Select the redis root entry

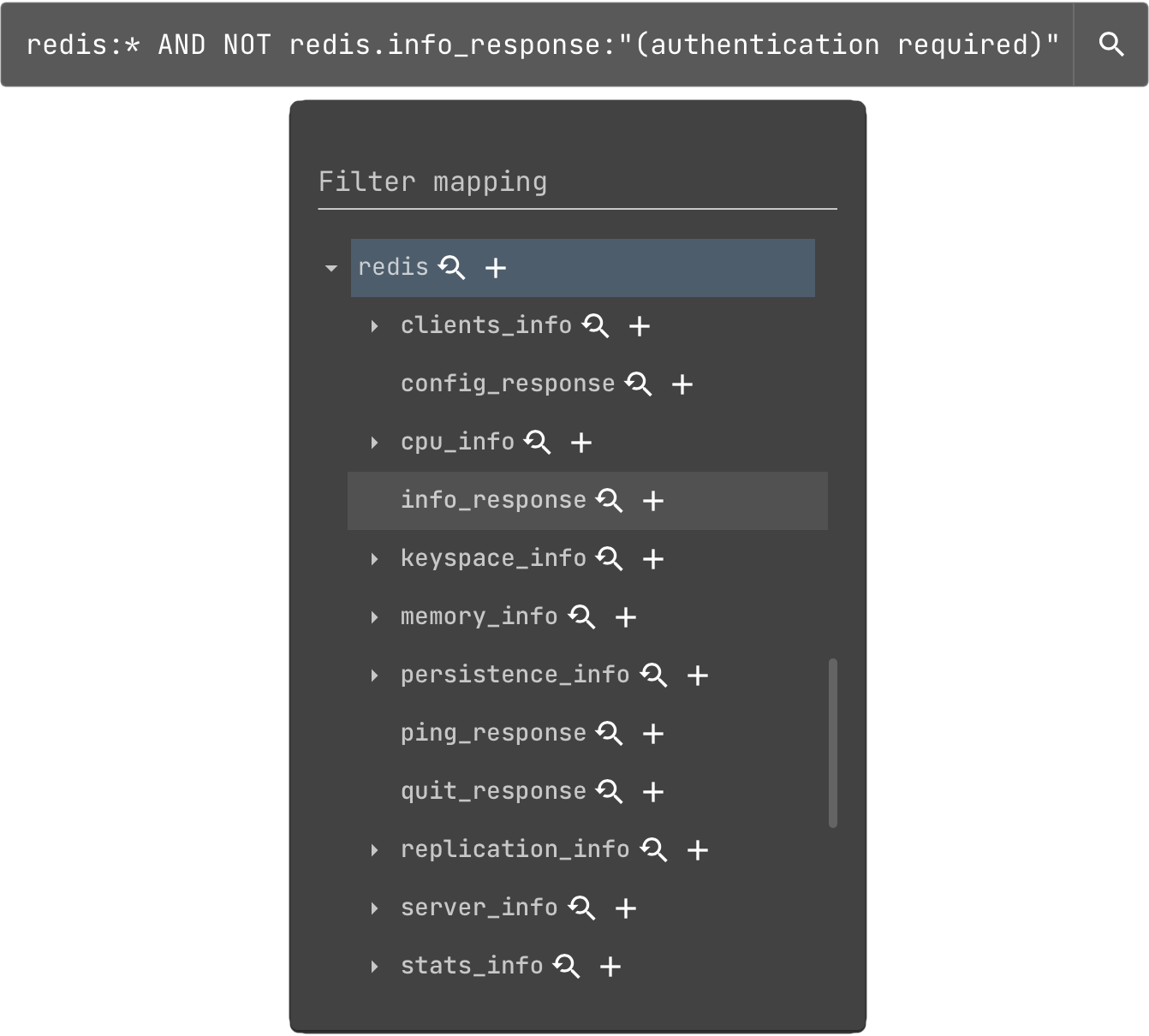pyautogui.click(x=394, y=268)
